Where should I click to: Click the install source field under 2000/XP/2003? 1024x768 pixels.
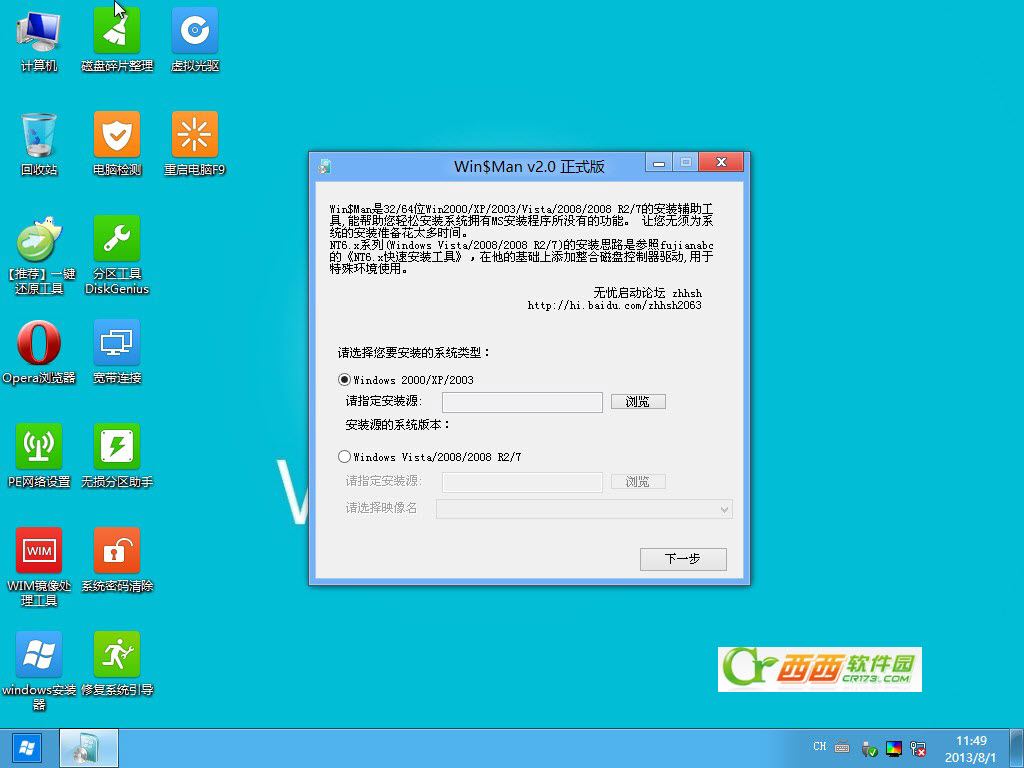click(522, 402)
